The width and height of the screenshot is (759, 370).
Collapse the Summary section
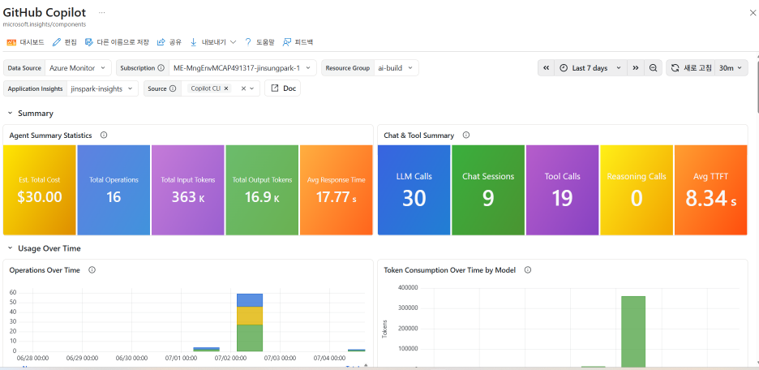[x=10, y=113]
